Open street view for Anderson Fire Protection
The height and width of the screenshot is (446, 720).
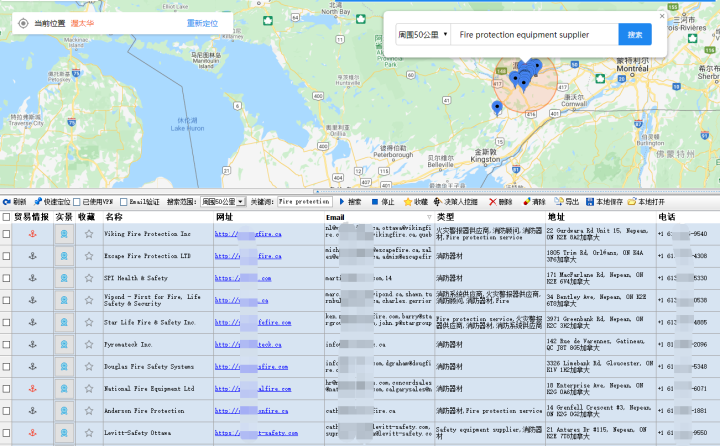[x=64, y=411]
